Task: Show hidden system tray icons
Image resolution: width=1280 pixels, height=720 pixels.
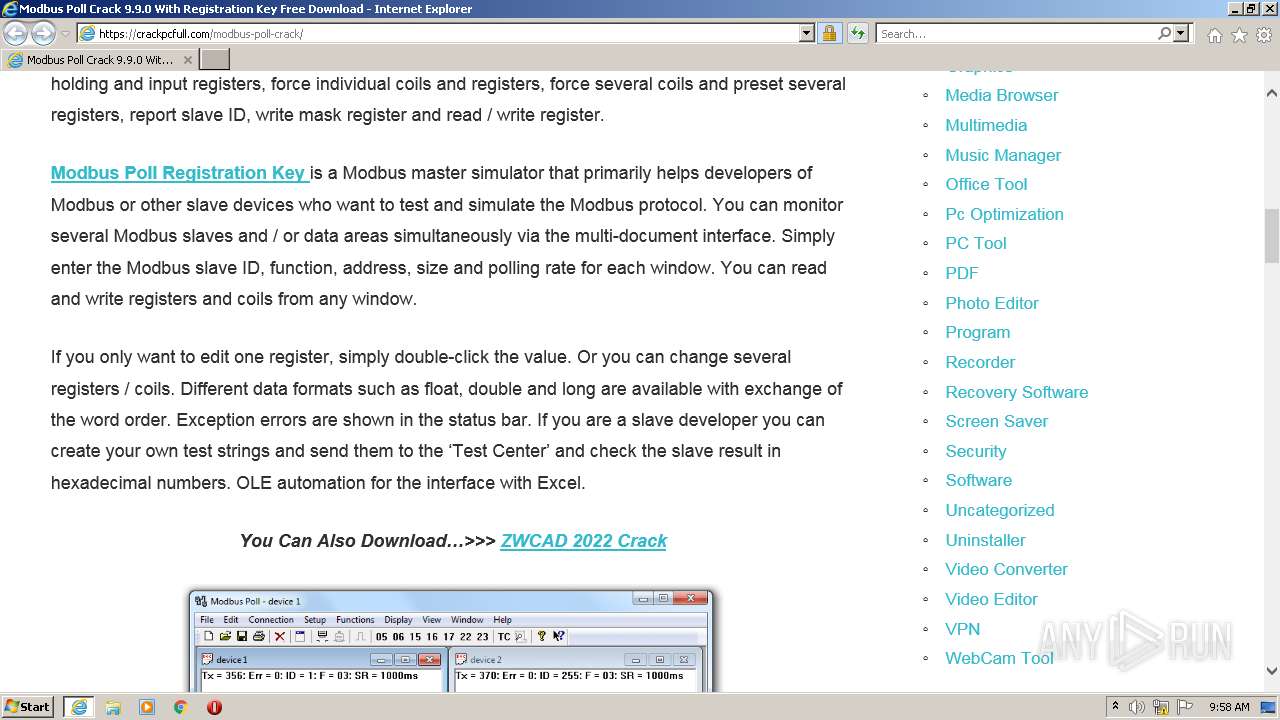Action: (1116, 707)
